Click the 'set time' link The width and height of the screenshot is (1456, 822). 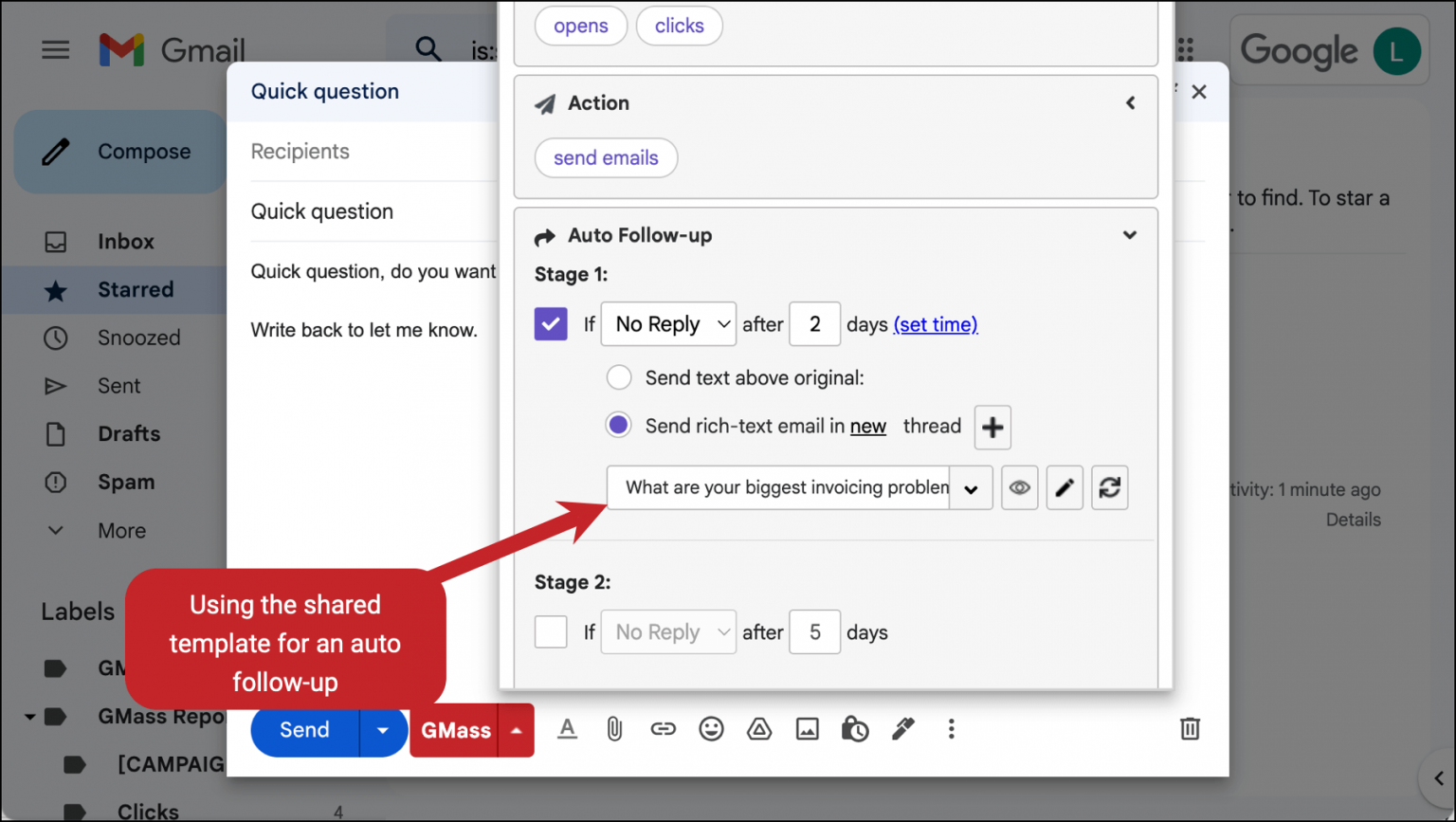coord(935,324)
